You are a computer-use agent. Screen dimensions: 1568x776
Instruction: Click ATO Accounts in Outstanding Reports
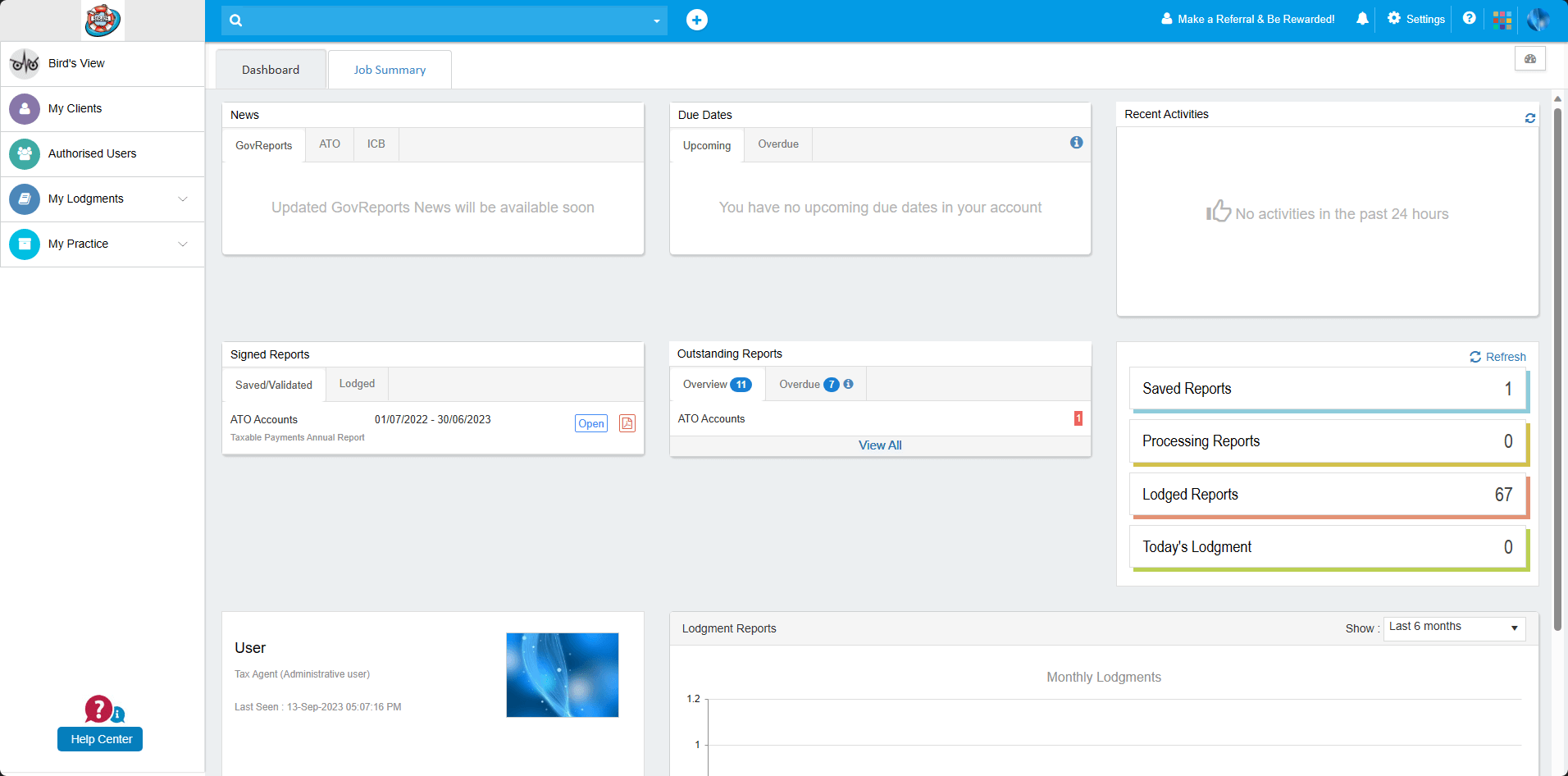pos(711,418)
